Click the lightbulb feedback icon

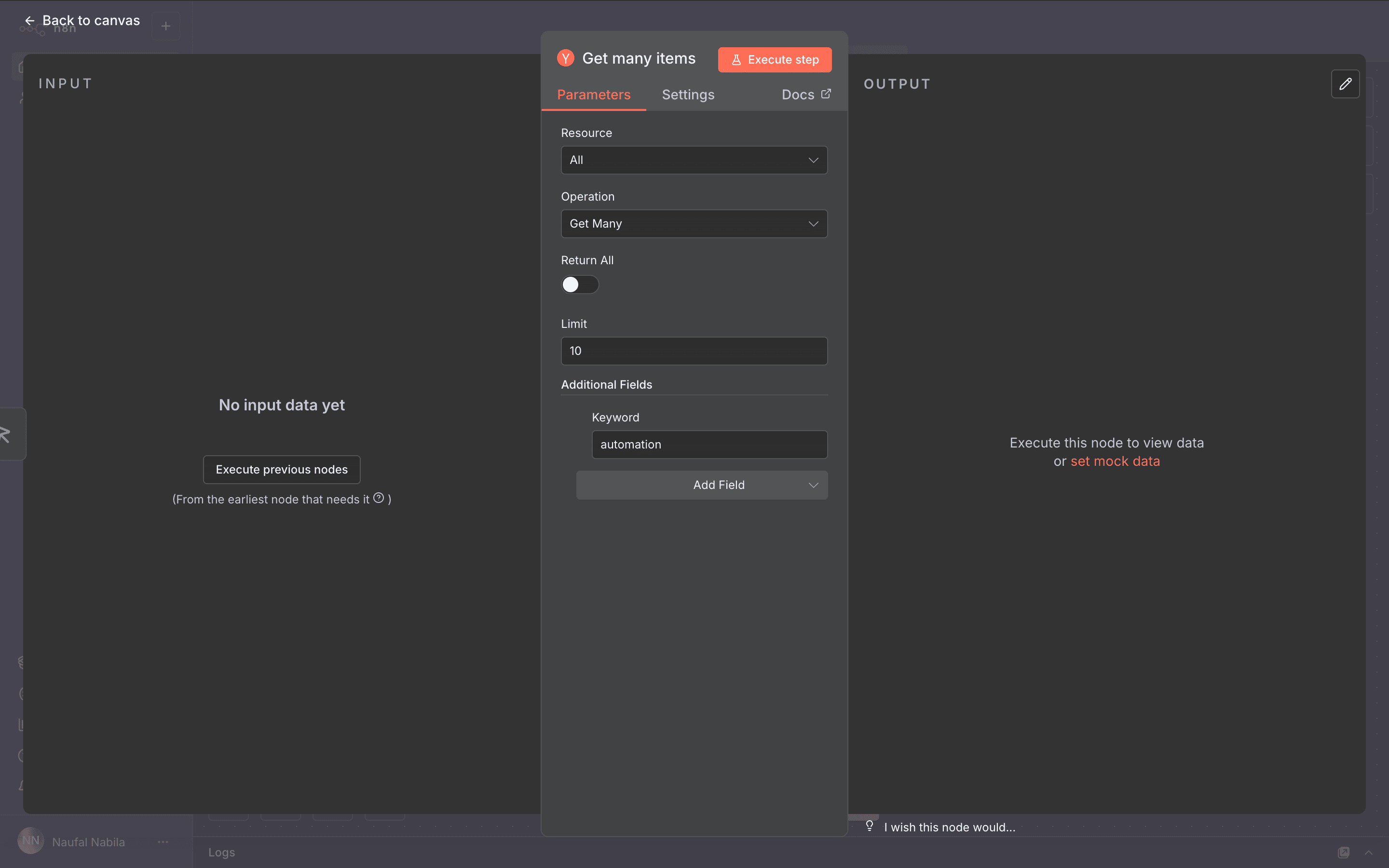(869, 826)
